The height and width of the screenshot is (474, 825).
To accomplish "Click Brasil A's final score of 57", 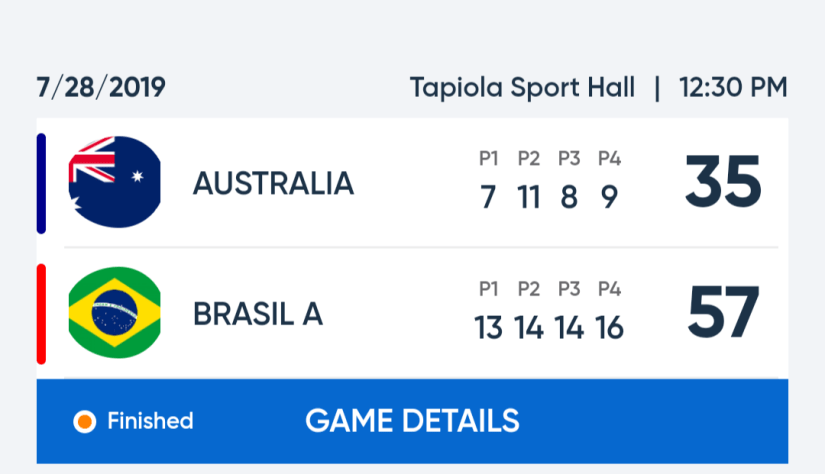I will [723, 314].
